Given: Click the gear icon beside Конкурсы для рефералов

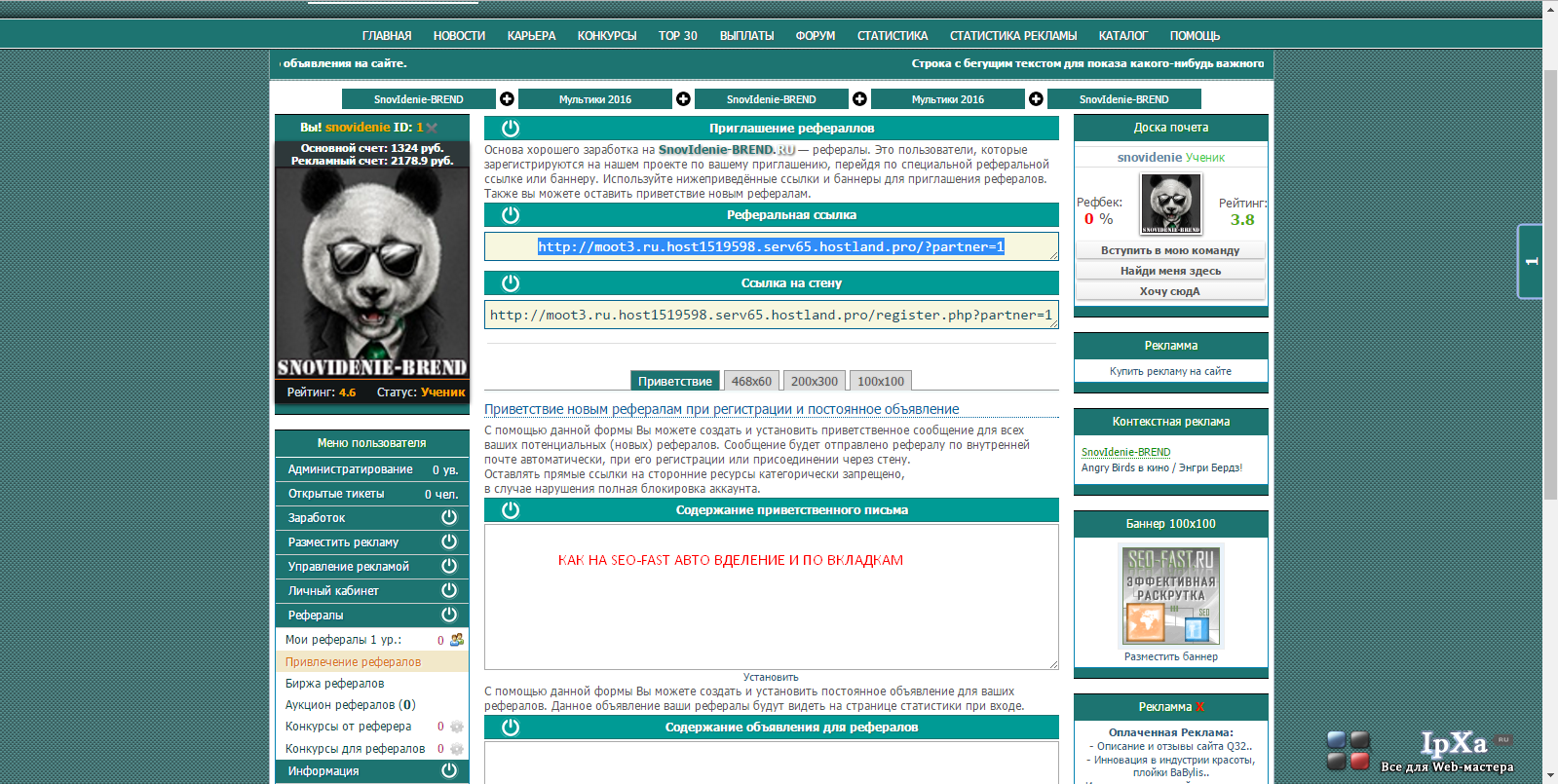Looking at the screenshot, I should tap(456, 749).
